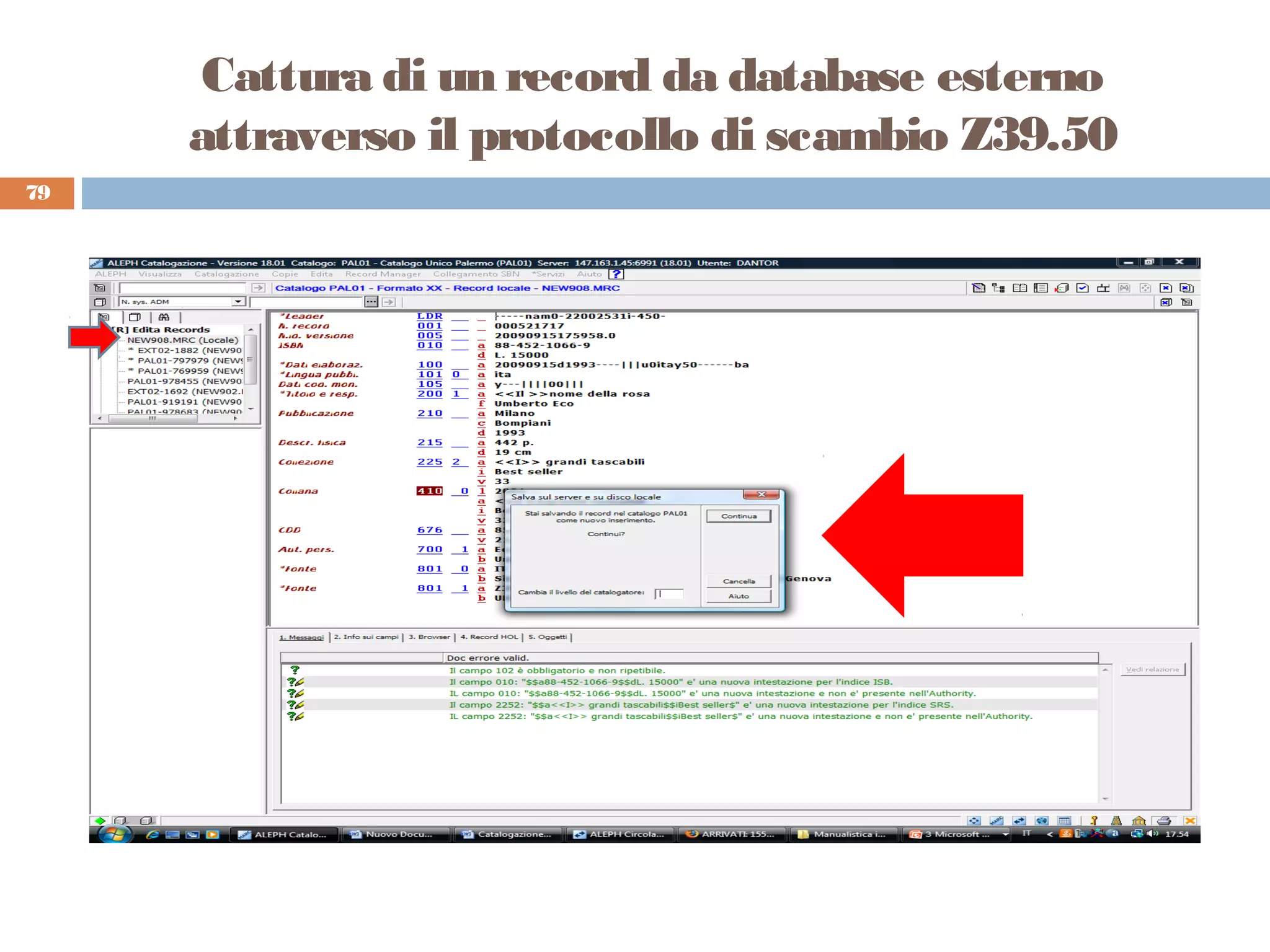Image resolution: width=1270 pixels, height=952 pixels.
Task: Click the record icon left of the top search bar
Action: point(100,288)
